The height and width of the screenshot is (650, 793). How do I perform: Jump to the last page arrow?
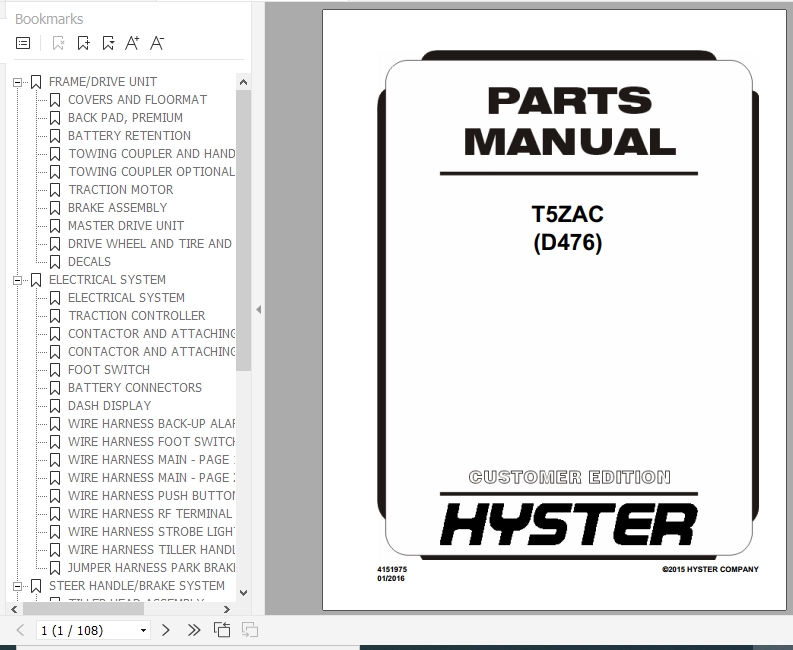194,630
